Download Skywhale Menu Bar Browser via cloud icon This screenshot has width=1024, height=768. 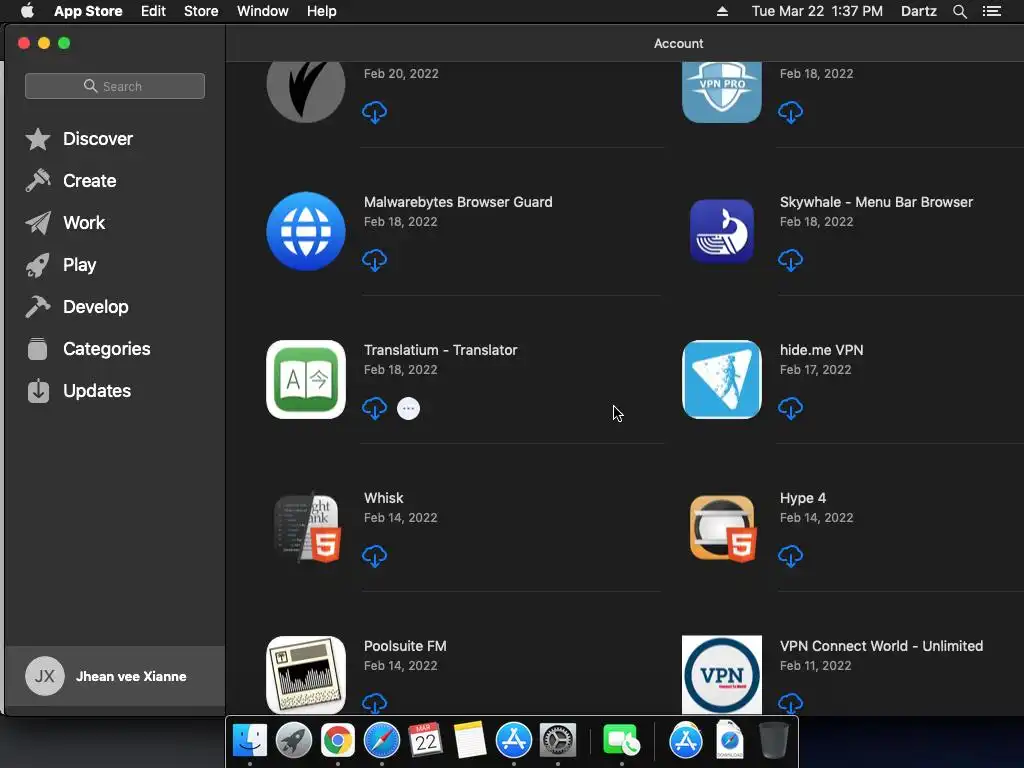790,260
